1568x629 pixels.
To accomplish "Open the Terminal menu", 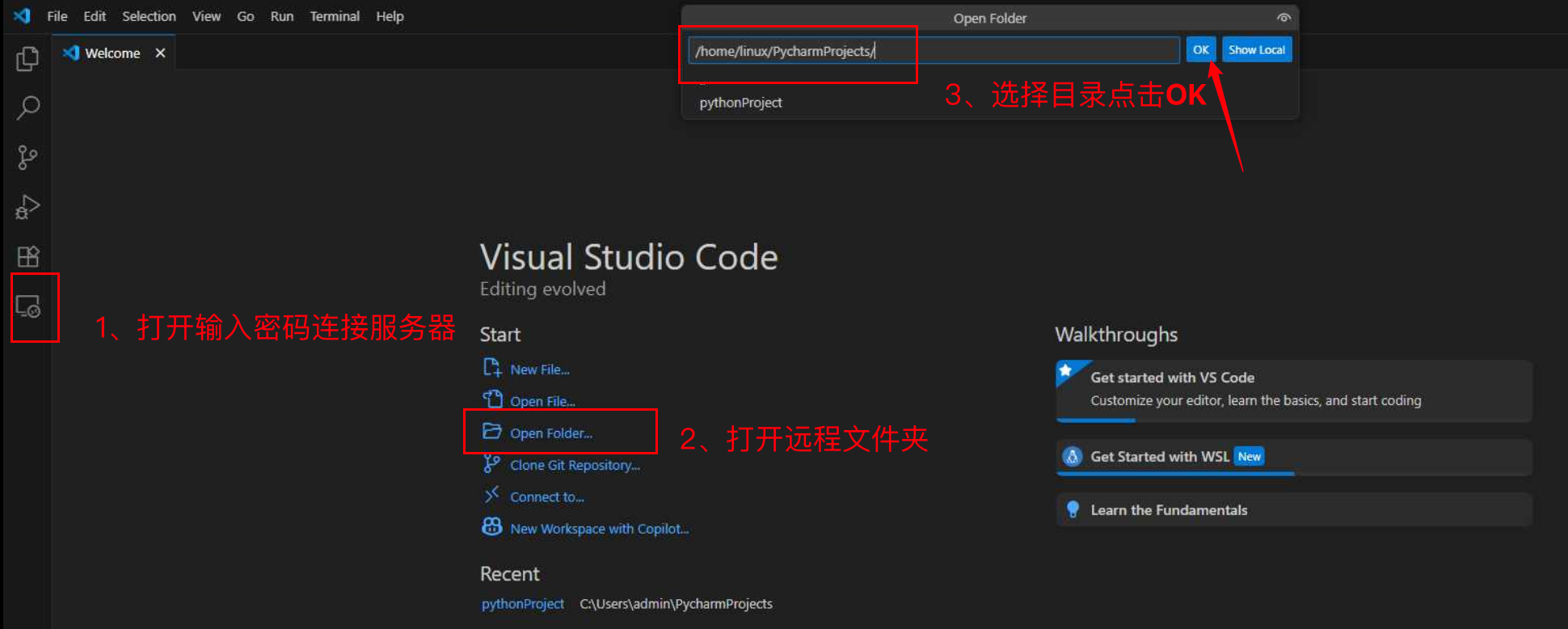I will pos(334,16).
